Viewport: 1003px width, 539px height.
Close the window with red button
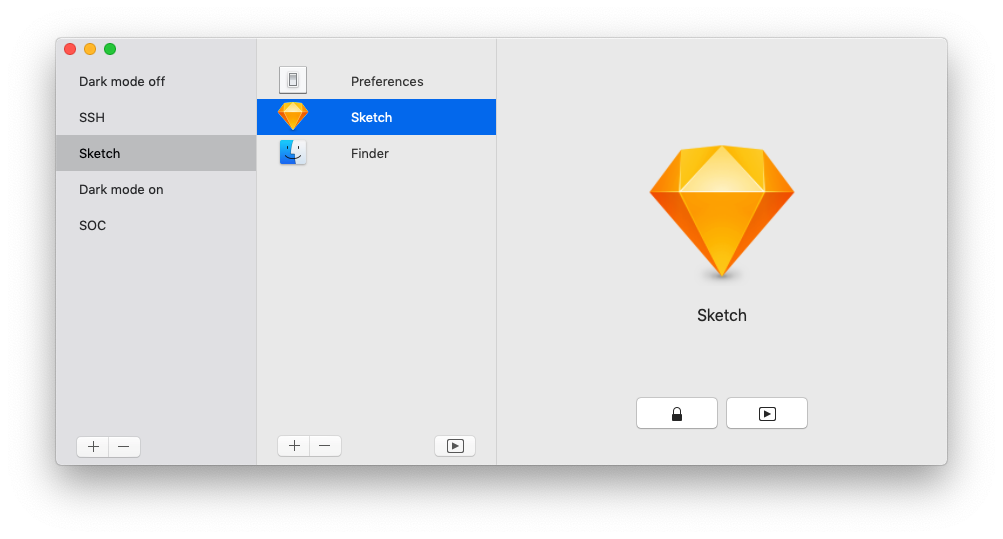tap(70, 49)
